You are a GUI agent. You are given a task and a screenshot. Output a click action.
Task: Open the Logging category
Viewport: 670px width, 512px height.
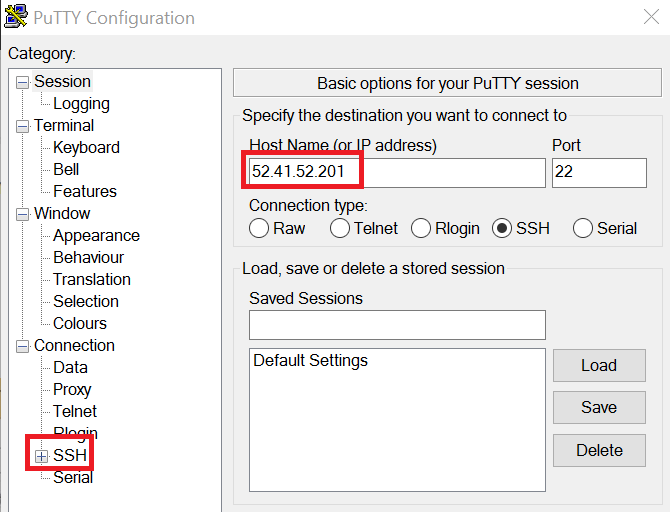[x=81, y=103]
